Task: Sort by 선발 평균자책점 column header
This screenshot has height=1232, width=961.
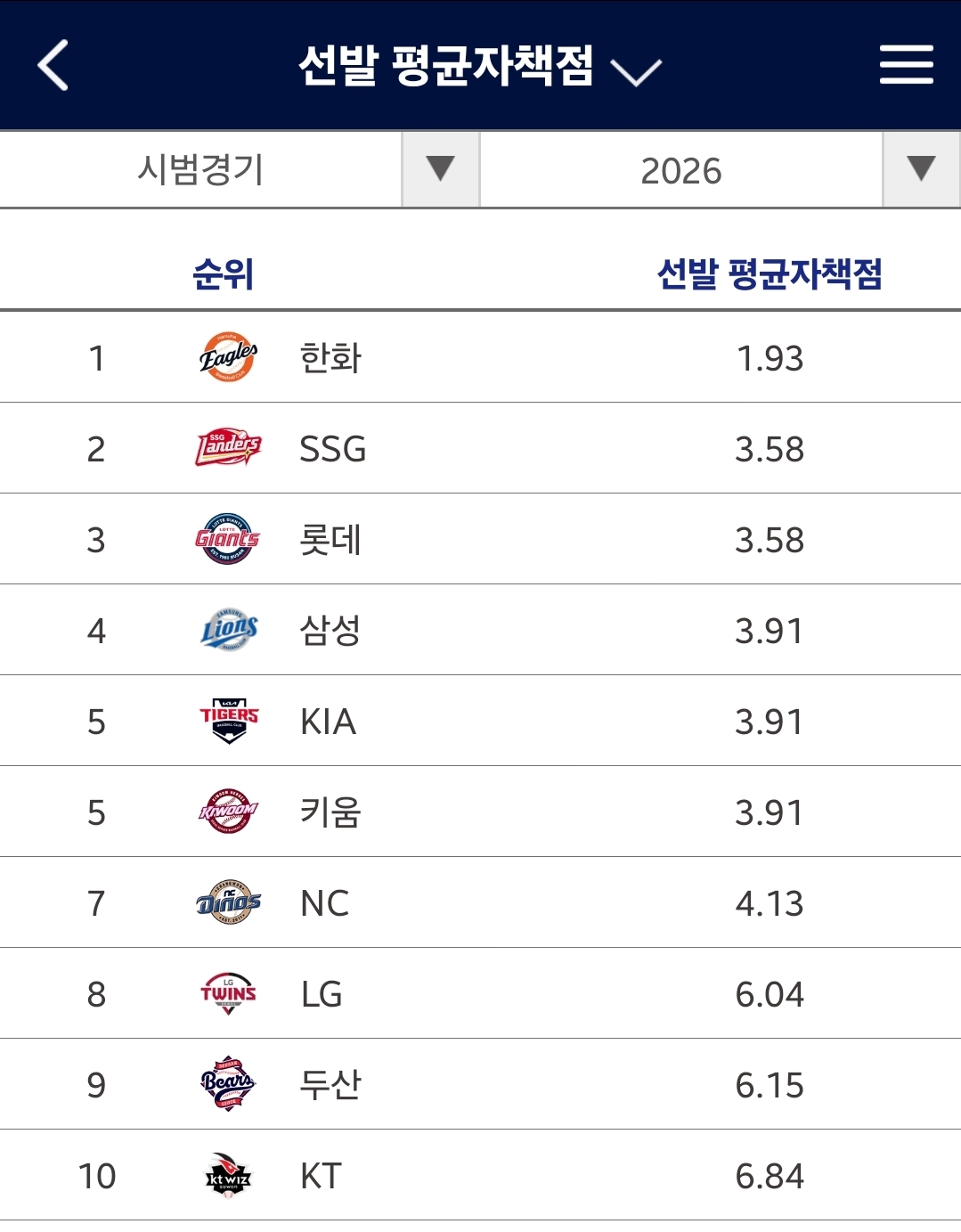Action: (770, 273)
